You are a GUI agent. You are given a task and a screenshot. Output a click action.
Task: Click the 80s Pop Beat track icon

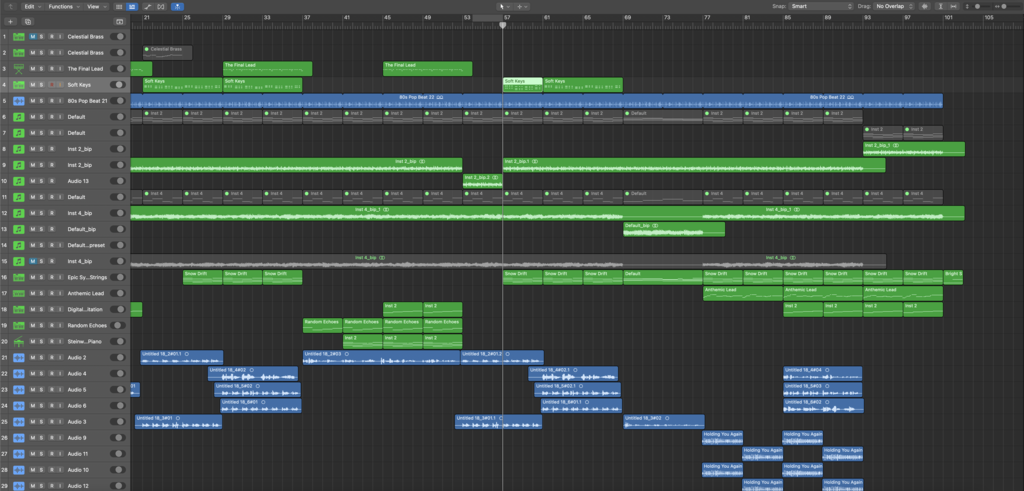click(19, 101)
